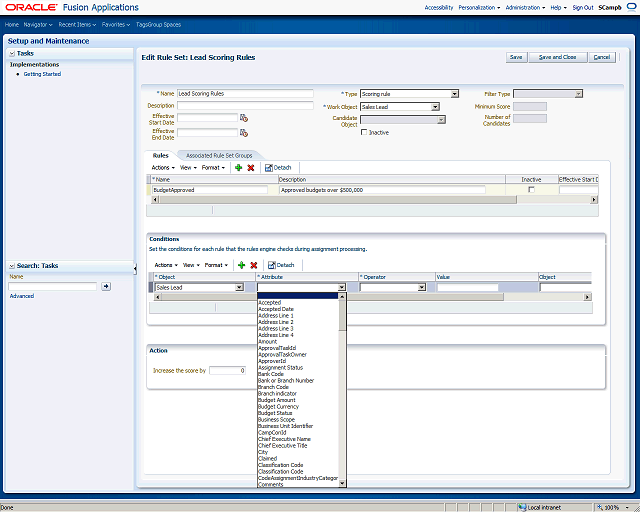Detach the Conditions table
The image size is (640, 512).
(281, 265)
